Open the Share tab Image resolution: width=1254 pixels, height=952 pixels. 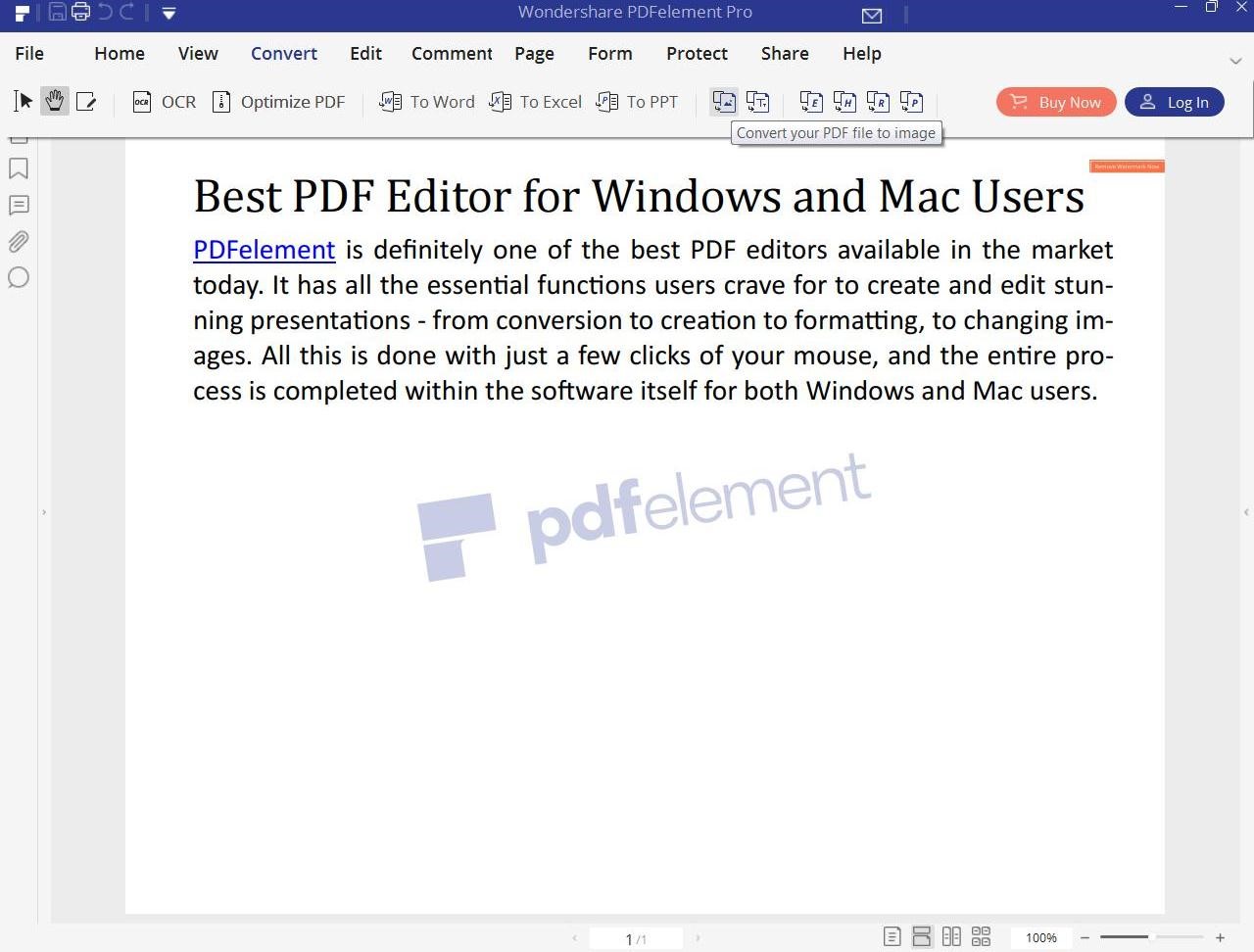785,54
